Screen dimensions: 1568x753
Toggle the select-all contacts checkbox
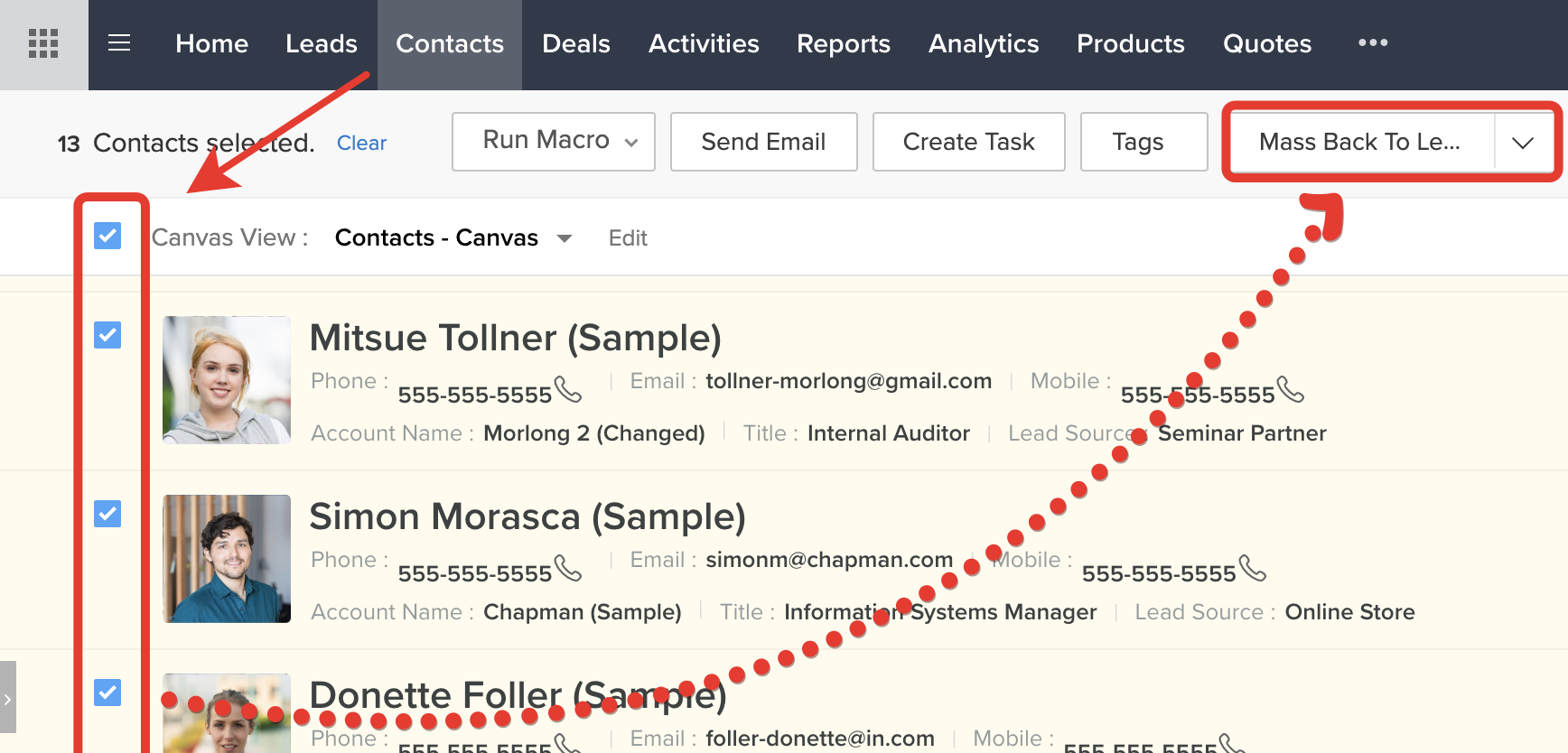pyautogui.click(x=107, y=237)
